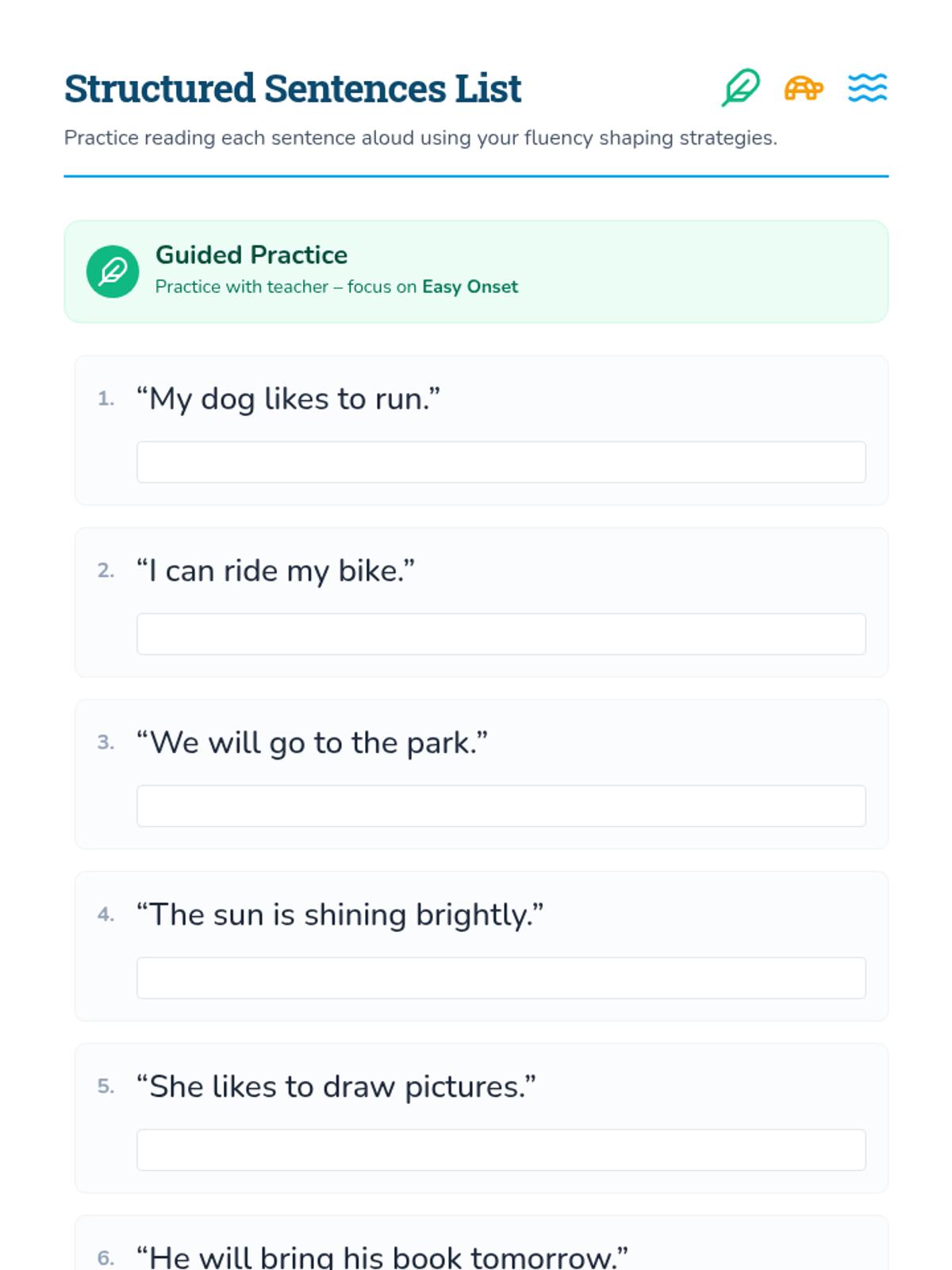Viewport: 952px width, 1270px height.
Task: Select the sentence "I can ride my bike."
Action: pos(275,571)
